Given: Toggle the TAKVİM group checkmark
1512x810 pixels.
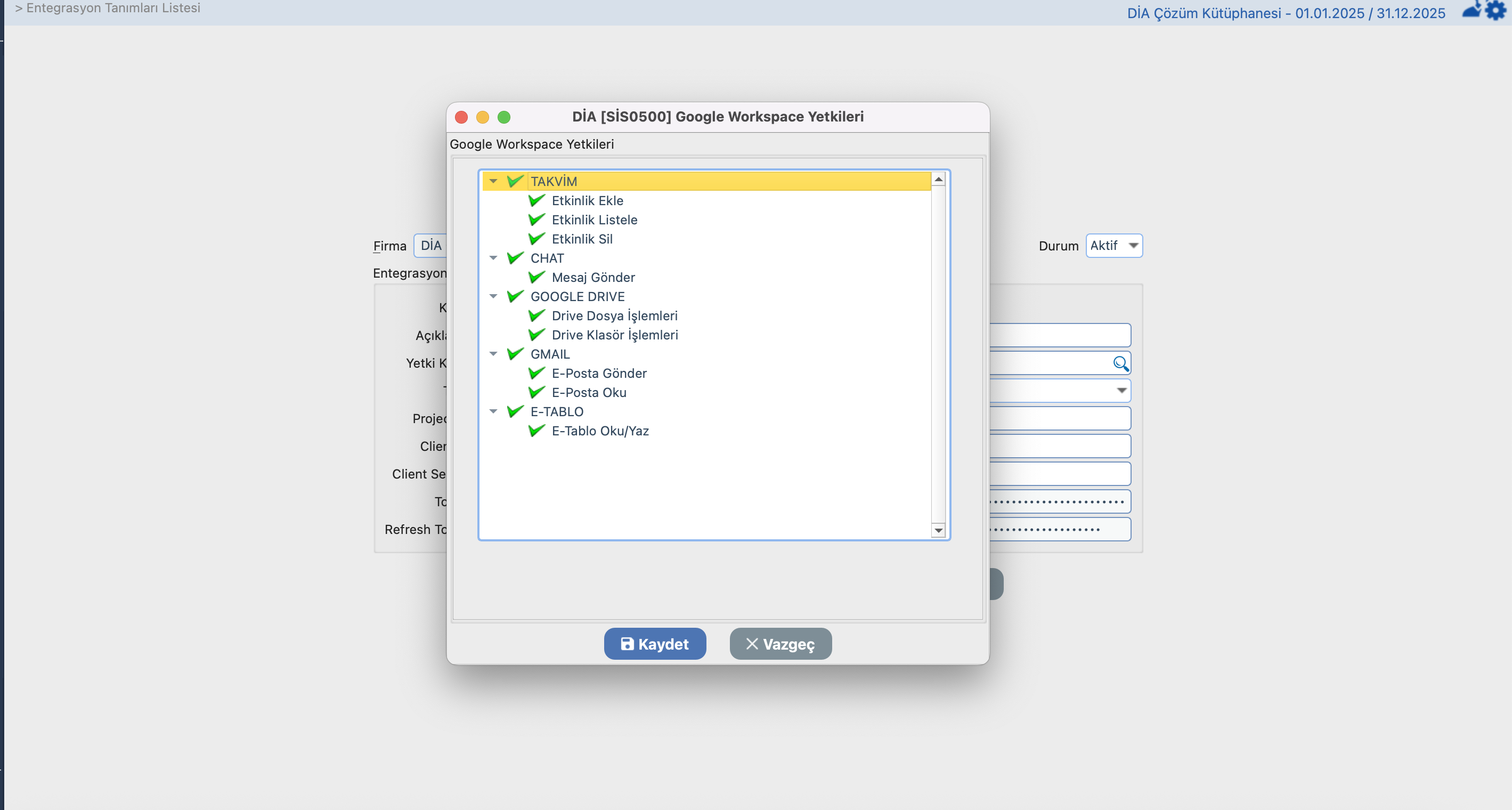Looking at the screenshot, I should pos(515,181).
